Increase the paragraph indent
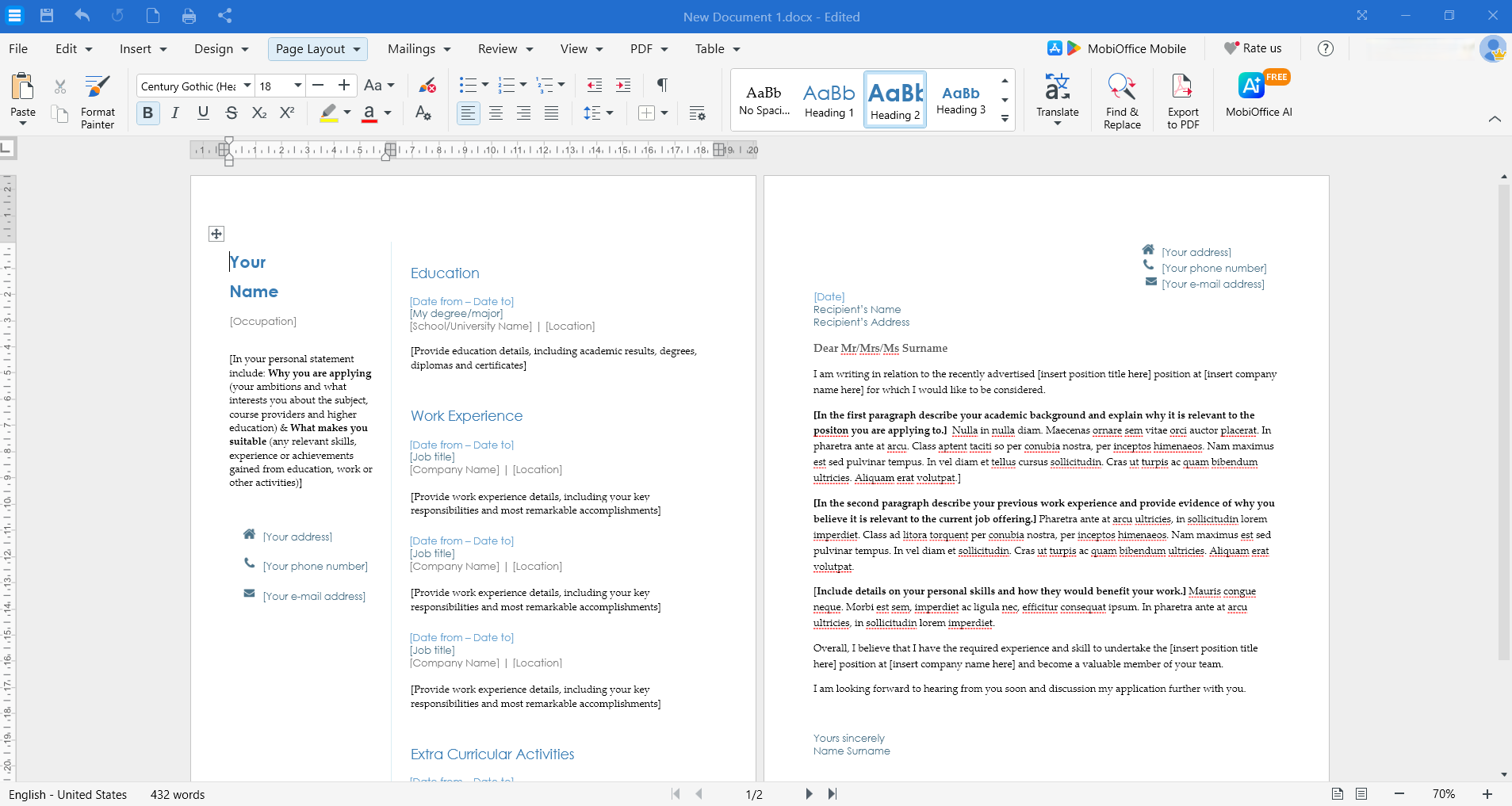The width and height of the screenshot is (1512, 806). [x=624, y=86]
